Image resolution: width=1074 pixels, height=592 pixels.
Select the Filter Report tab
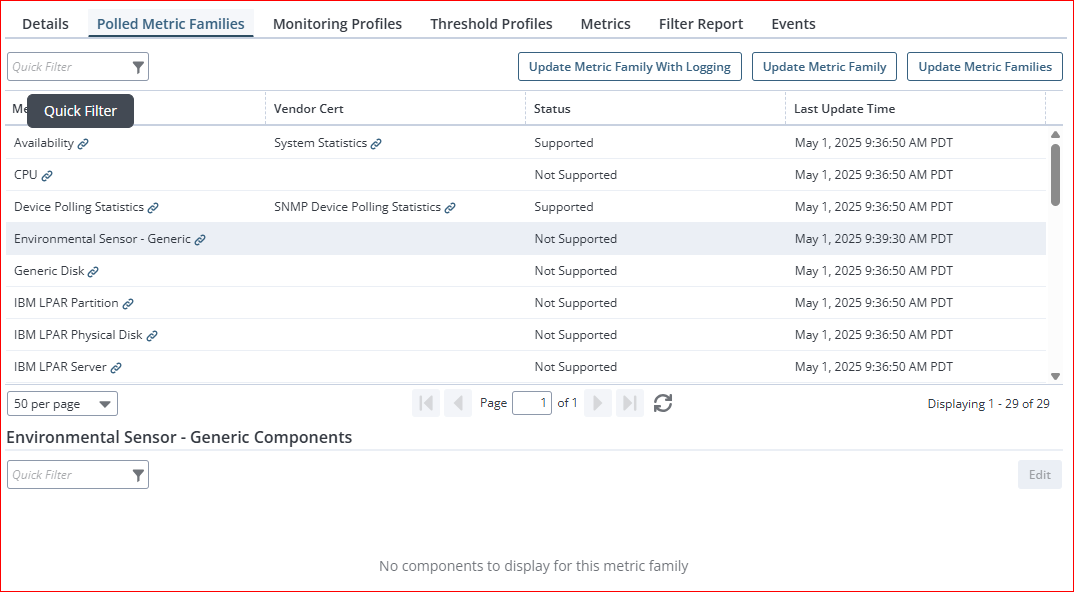click(x=700, y=24)
